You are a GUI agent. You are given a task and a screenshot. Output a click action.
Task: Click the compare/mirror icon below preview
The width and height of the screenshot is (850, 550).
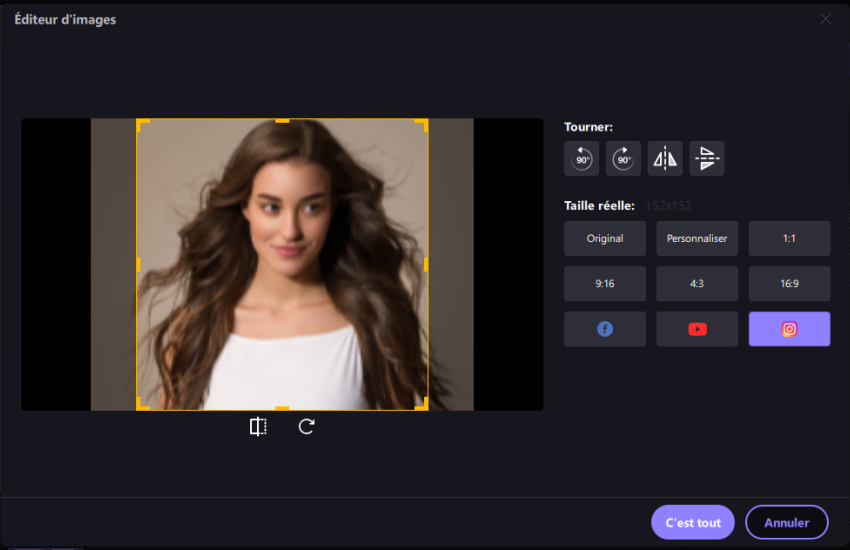[258, 427]
